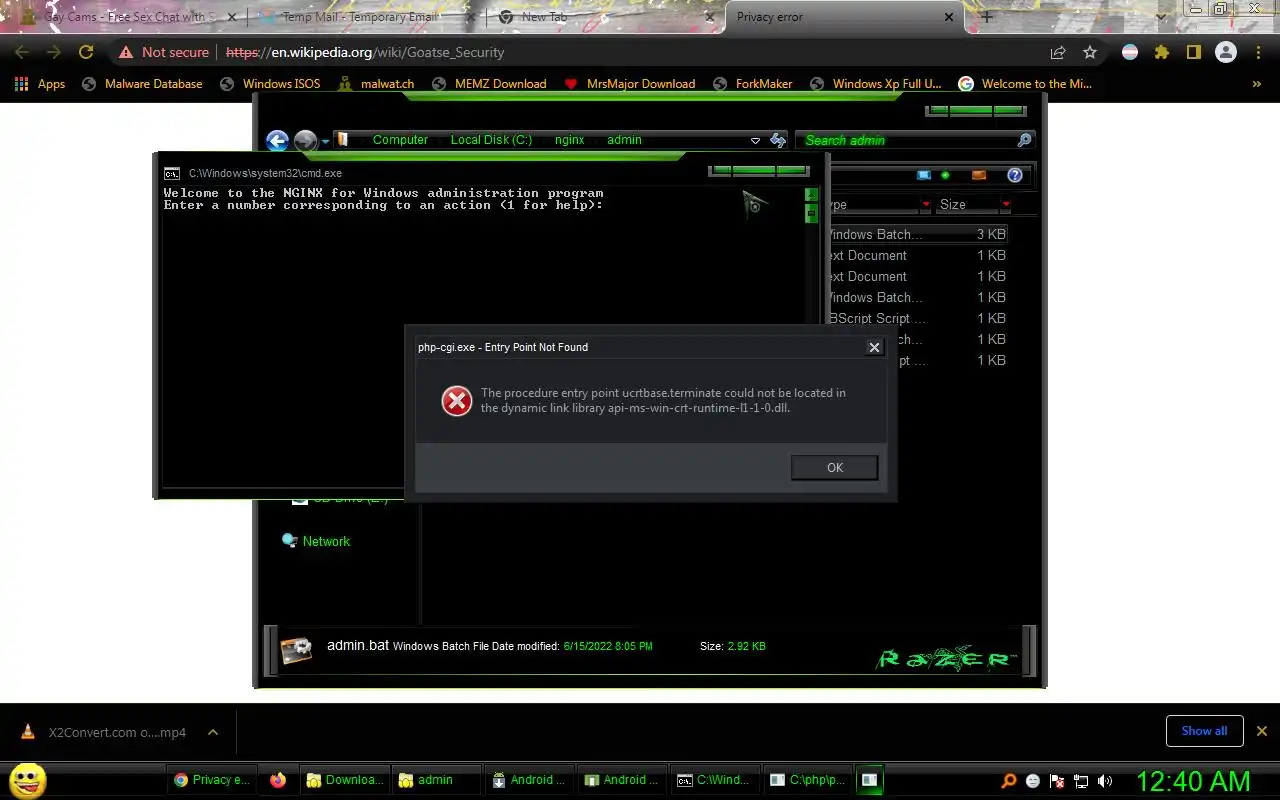Screen dimensions: 1280x800
Task: Open Explorer recent locations dropdown arrow
Action: point(325,142)
